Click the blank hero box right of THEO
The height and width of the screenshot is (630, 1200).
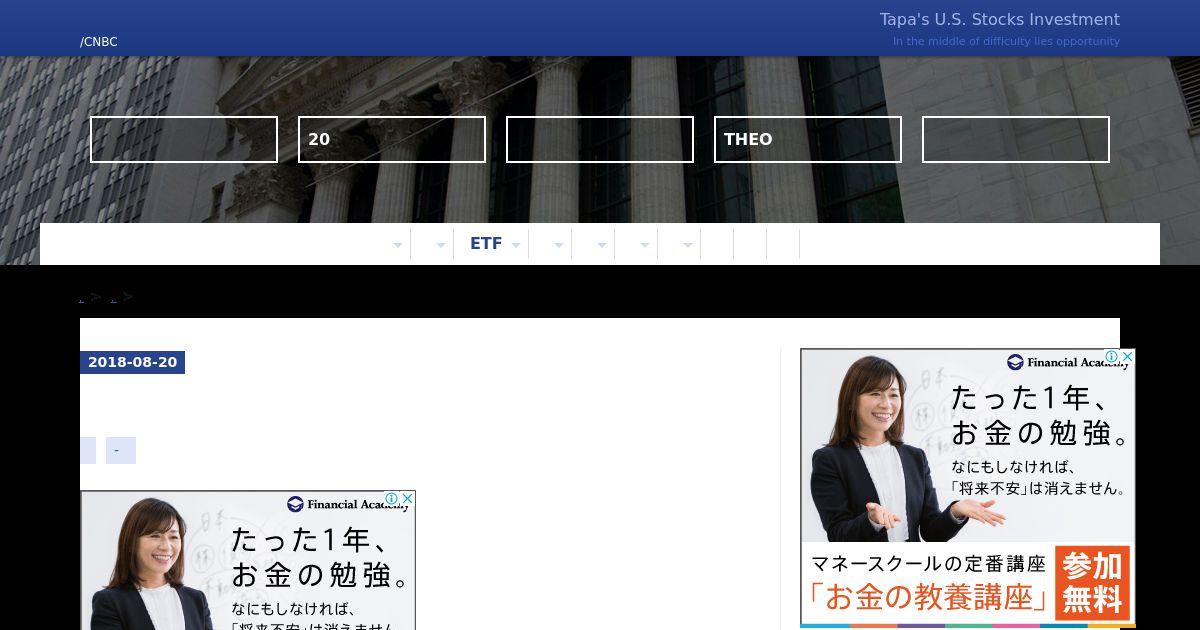click(x=1016, y=139)
